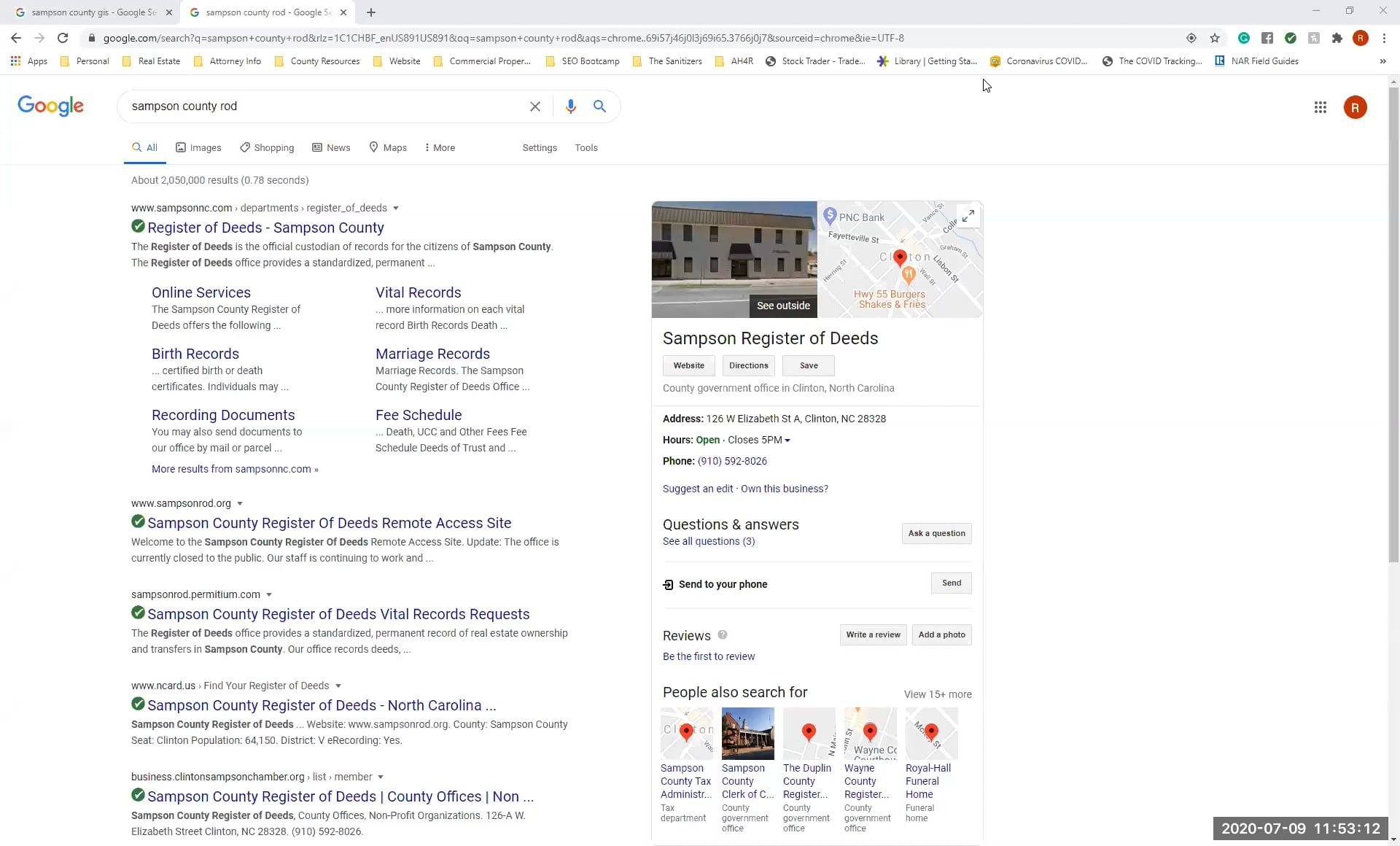1400x846 pixels.
Task: Switch to the Maps search tab
Action: click(x=388, y=147)
